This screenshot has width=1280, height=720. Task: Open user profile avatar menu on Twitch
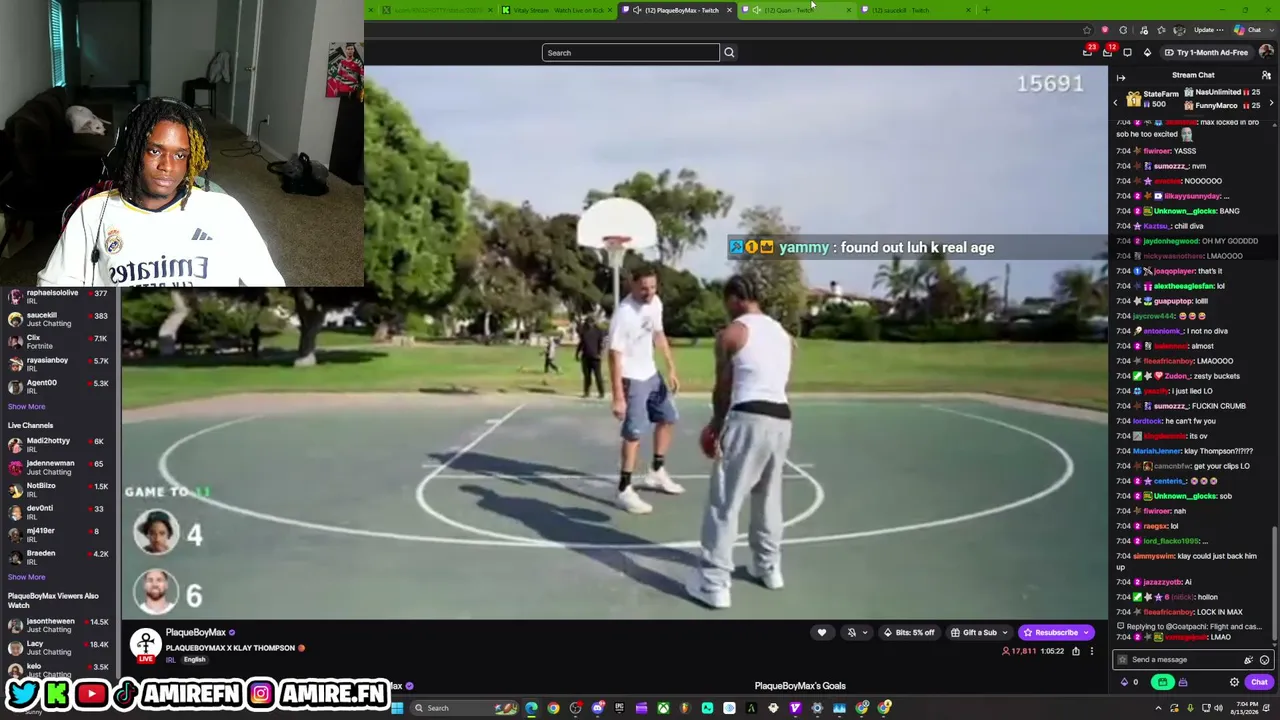point(1266,52)
